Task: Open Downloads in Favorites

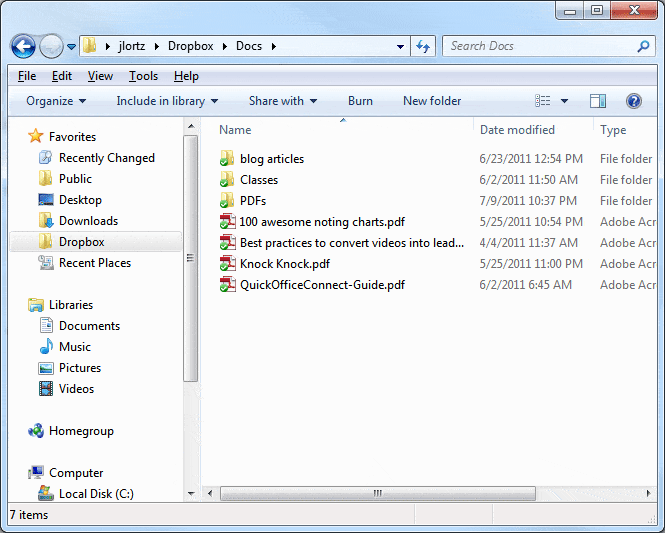Action: [78, 220]
